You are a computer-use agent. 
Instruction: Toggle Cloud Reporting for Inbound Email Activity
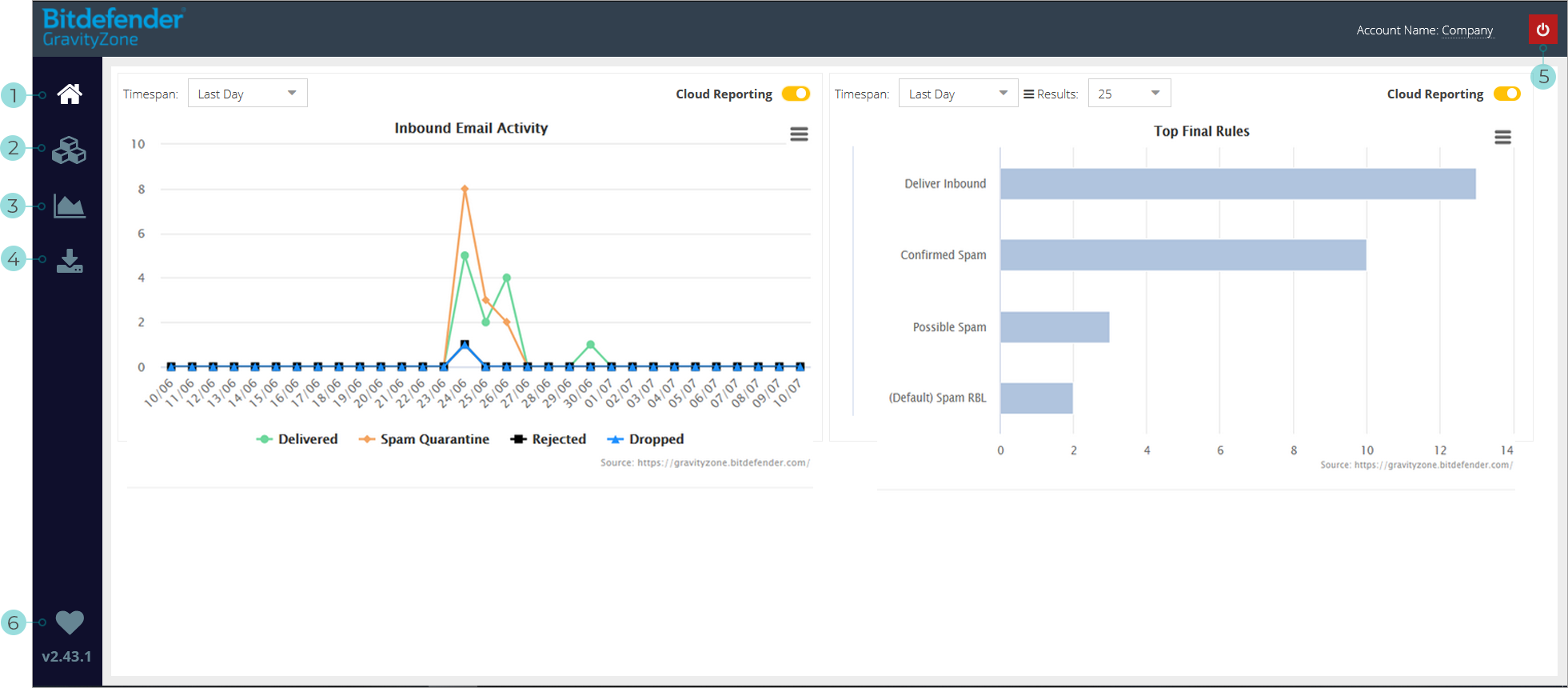coord(796,94)
